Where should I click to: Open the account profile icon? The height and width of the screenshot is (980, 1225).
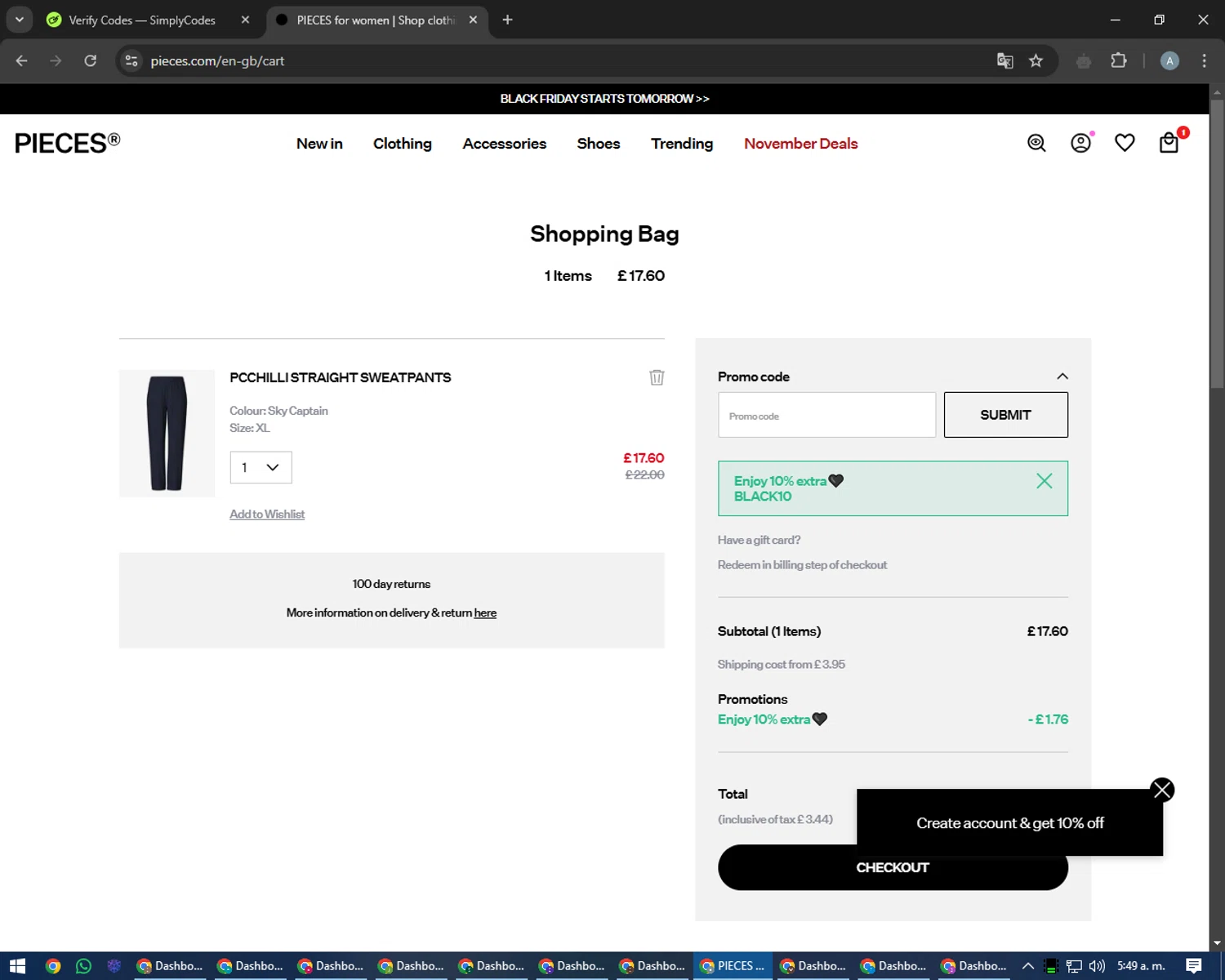tap(1080, 143)
